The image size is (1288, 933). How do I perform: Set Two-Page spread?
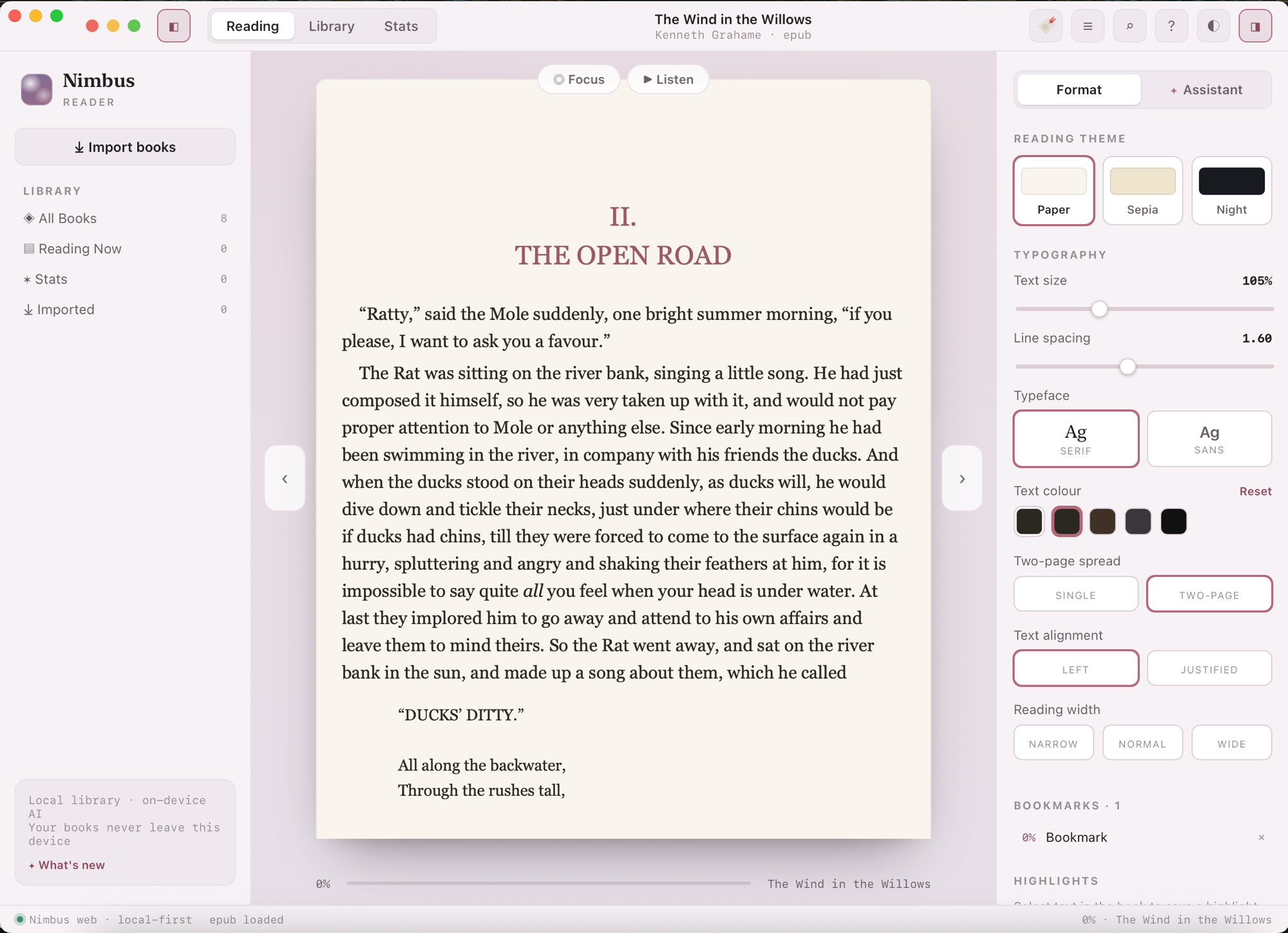[1209, 594]
